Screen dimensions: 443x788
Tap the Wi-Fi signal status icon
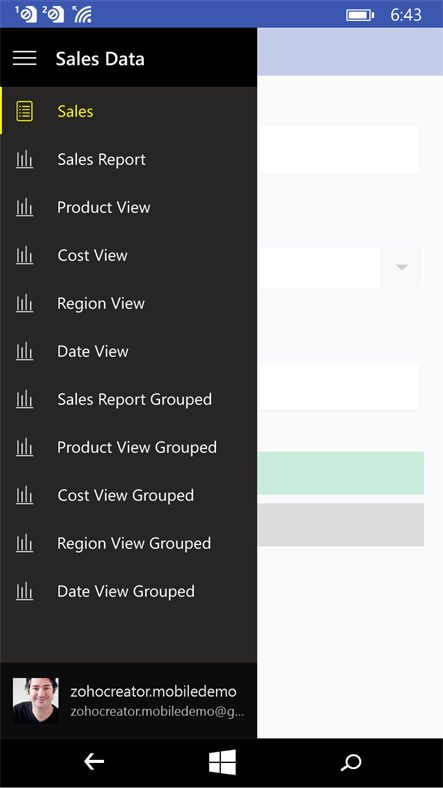tap(81, 14)
